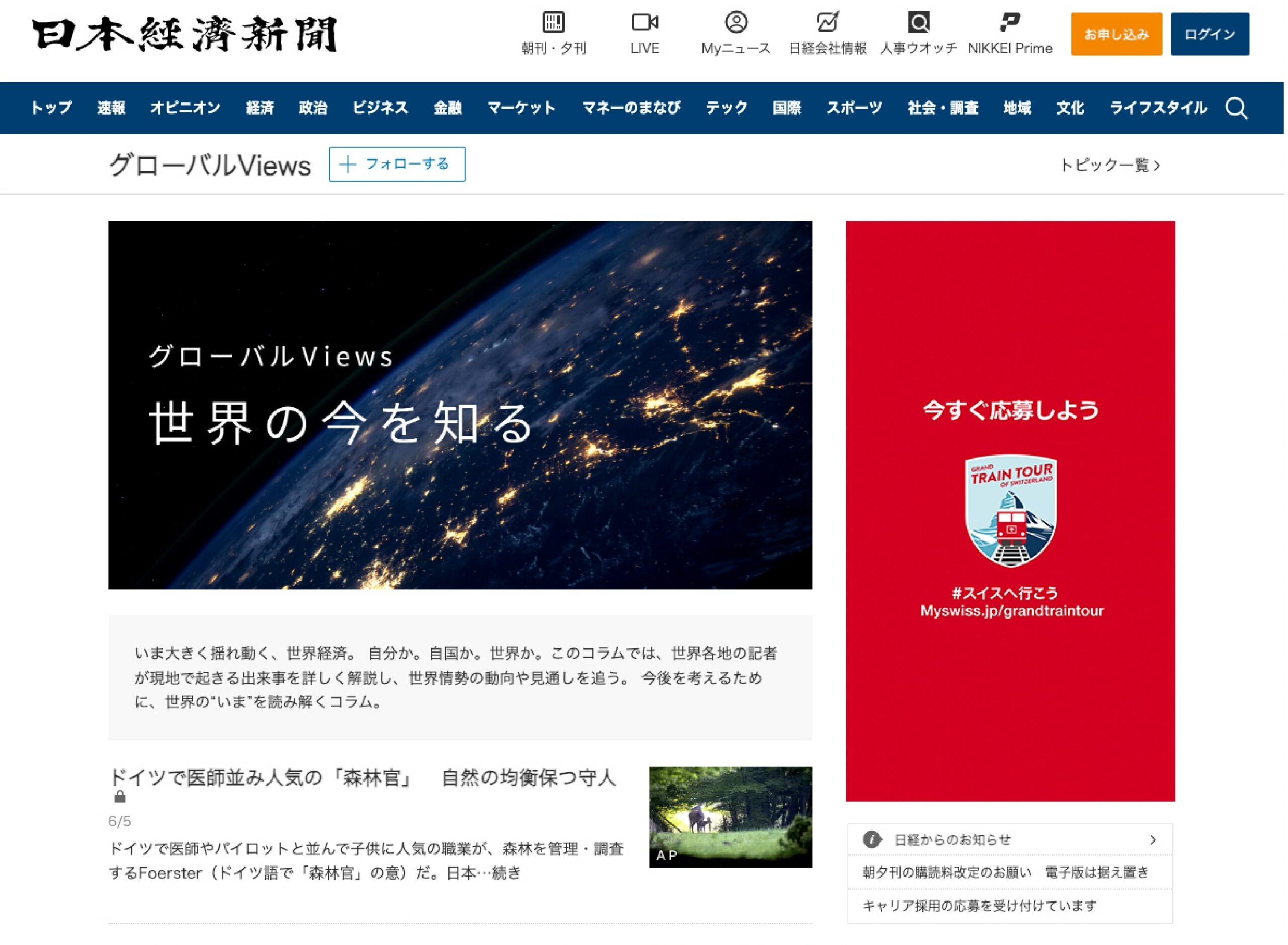Open スポーツ section
The height and width of the screenshot is (945, 1288).
click(x=854, y=108)
